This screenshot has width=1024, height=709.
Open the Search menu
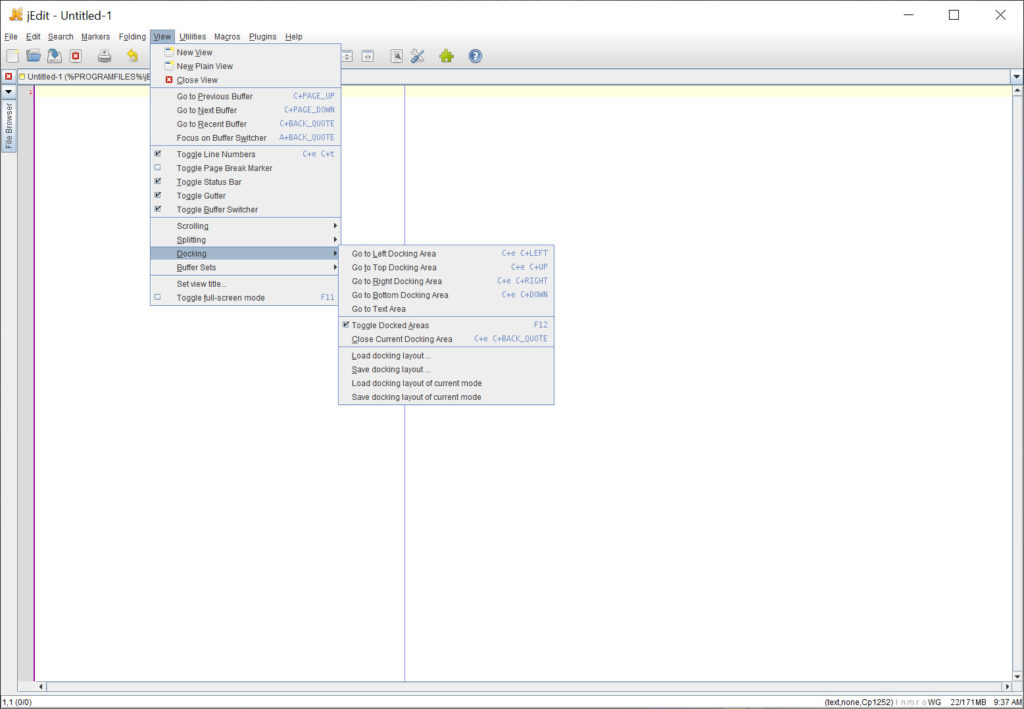click(60, 37)
